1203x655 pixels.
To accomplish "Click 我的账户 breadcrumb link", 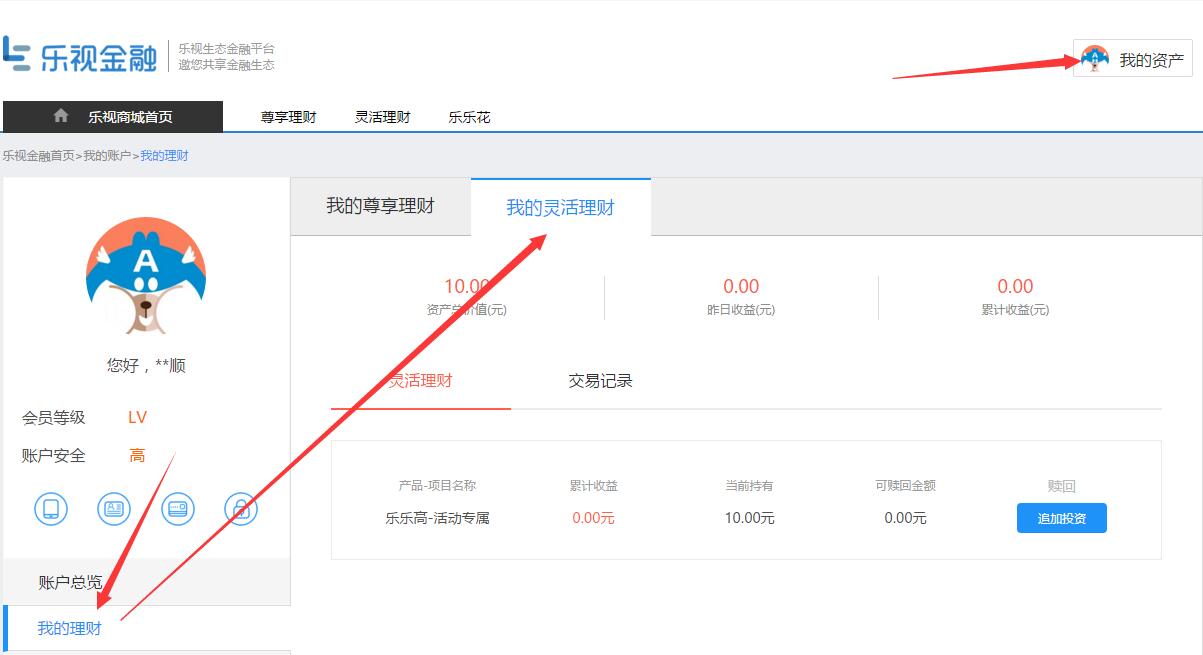I will click(107, 156).
